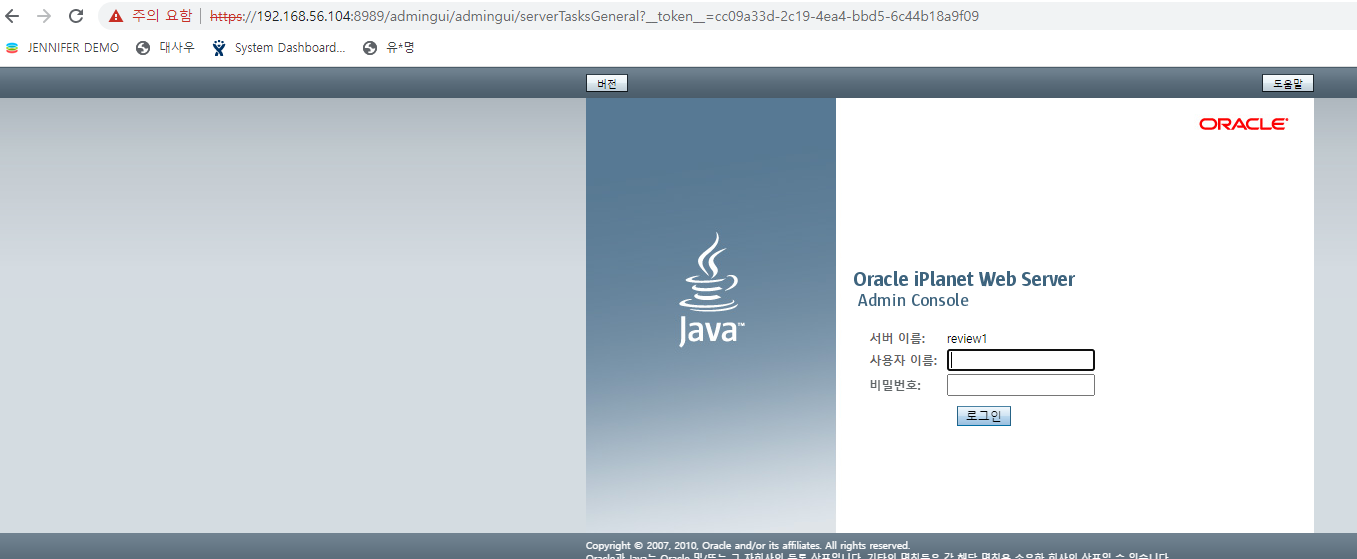Click the 비밀번호 password field
Image resolution: width=1357 pixels, height=559 pixels.
(x=1021, y=385)
